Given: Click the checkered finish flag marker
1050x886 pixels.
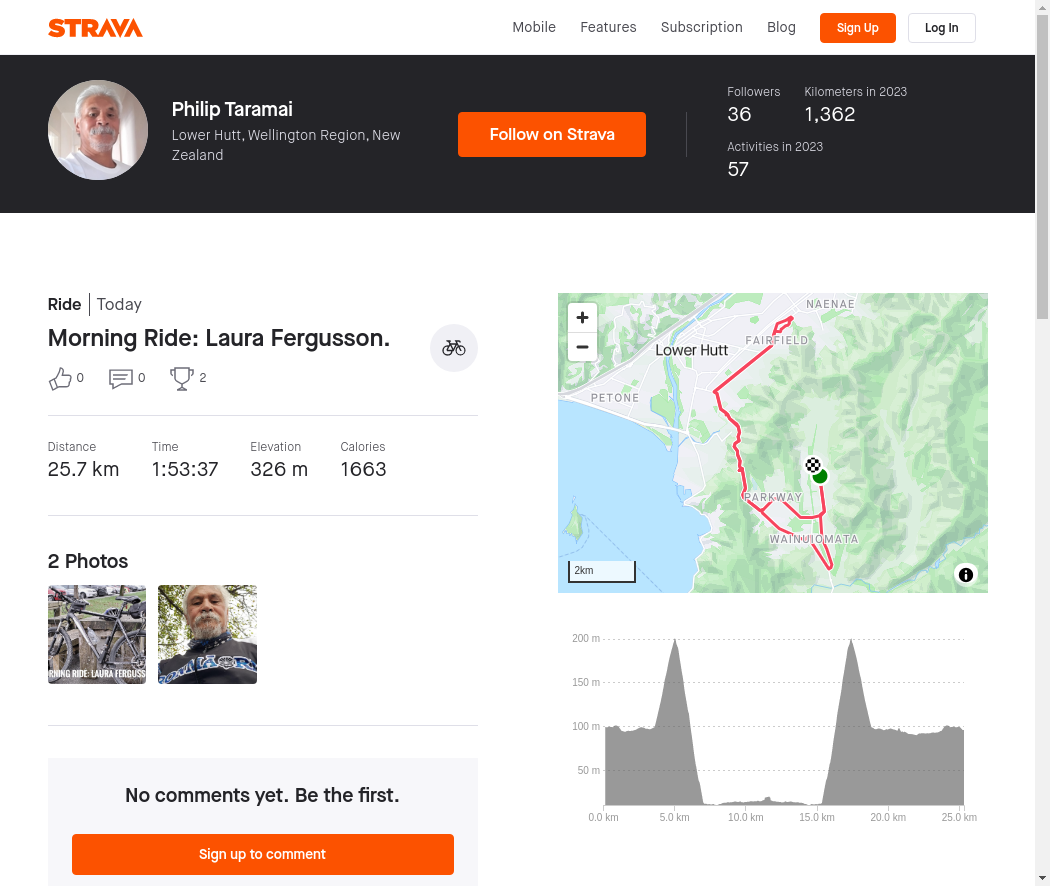Looking at the screenshot, I should (813, 465).
